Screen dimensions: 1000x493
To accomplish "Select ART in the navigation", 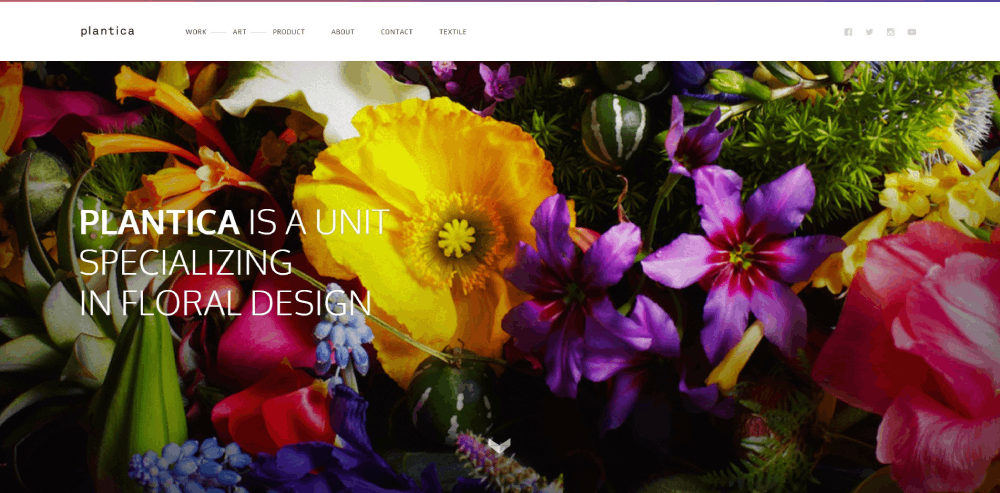I will 239,32.
